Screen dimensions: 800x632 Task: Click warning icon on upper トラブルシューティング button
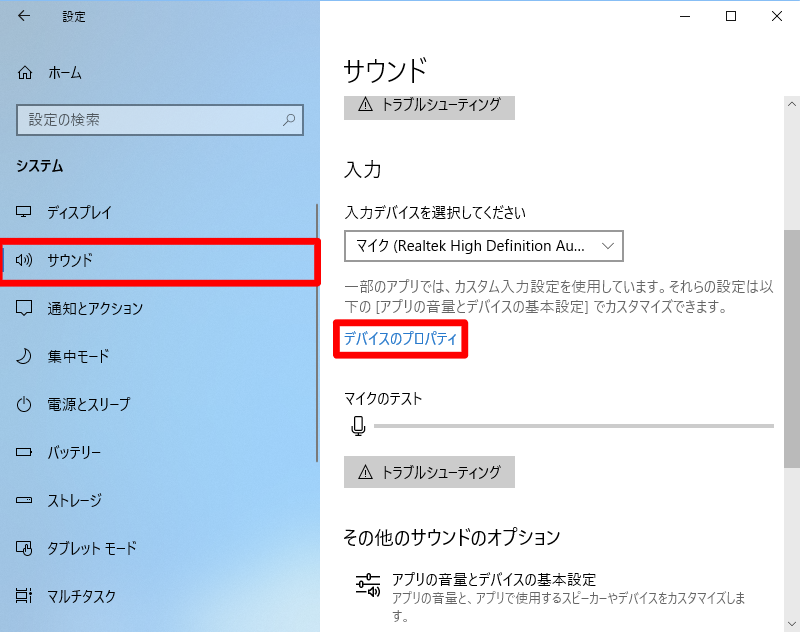(x=365, y=105)
